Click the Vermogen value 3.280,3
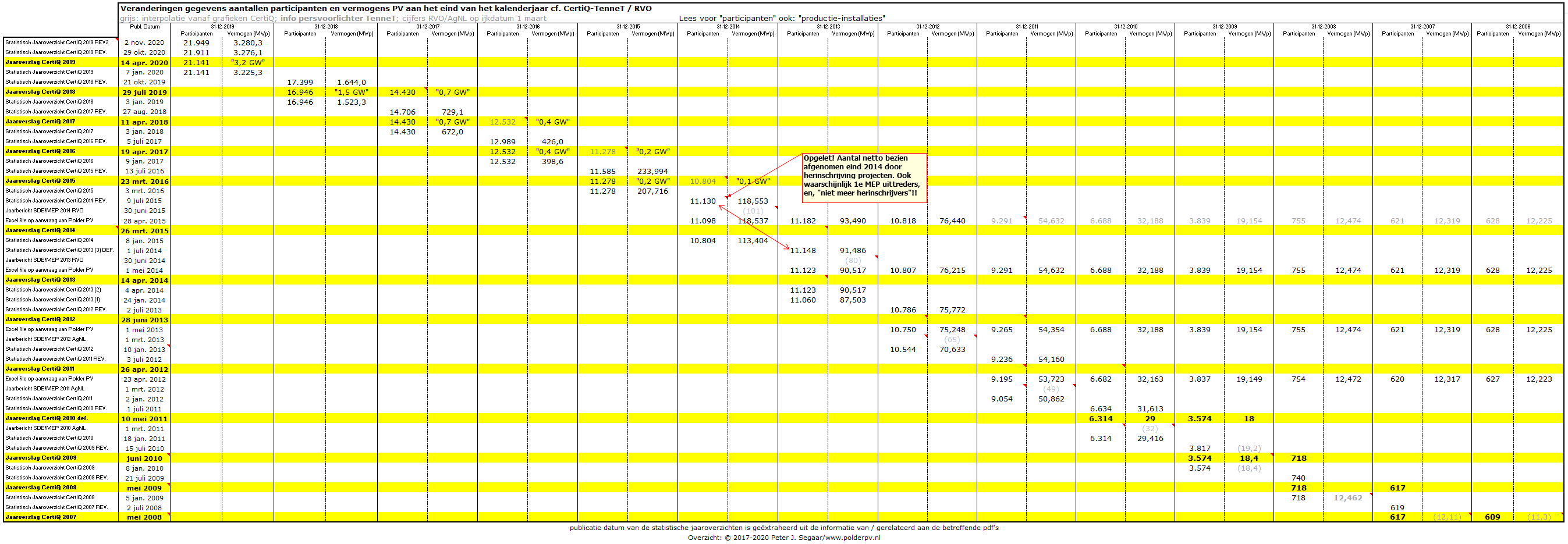 (248, 42)
